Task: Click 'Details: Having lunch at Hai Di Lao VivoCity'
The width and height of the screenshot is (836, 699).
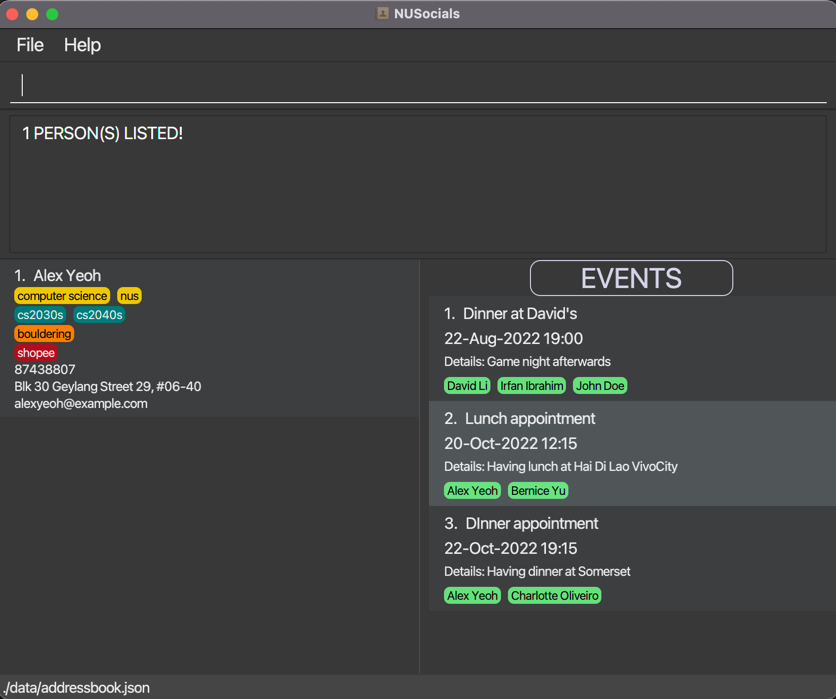Action: pyautogui.click(x=561, y=467)
